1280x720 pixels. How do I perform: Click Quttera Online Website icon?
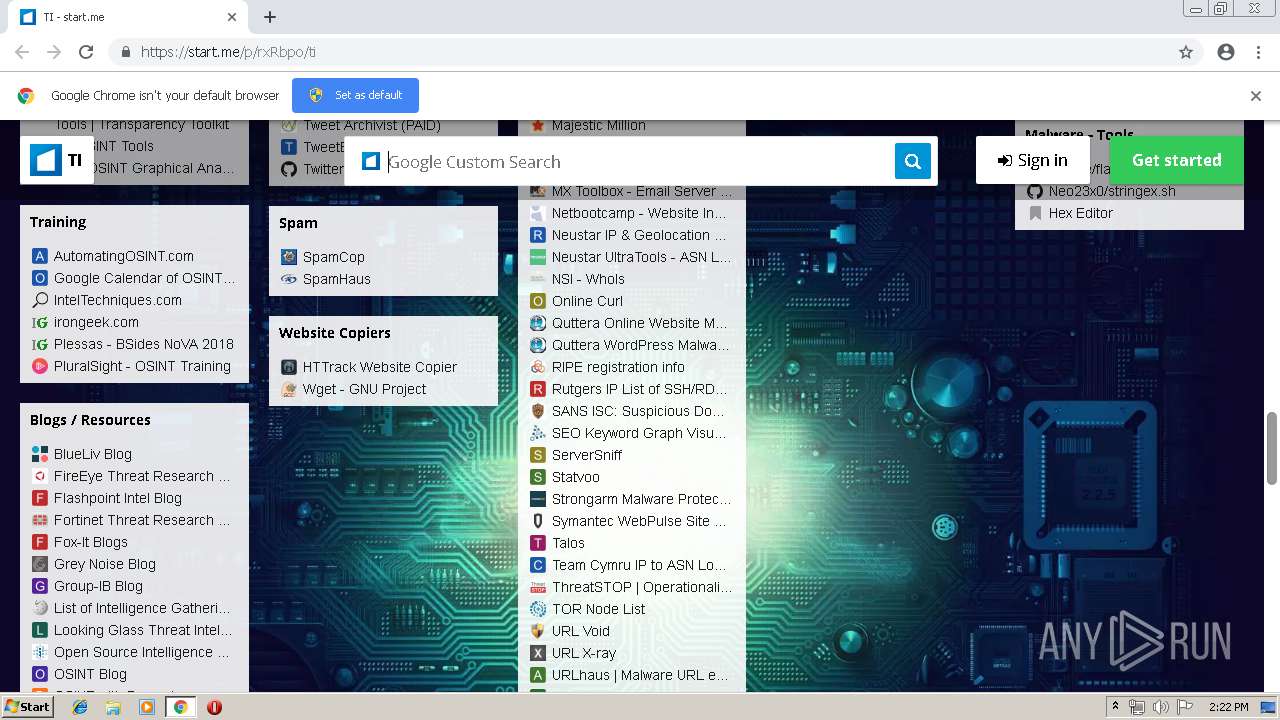538,323
